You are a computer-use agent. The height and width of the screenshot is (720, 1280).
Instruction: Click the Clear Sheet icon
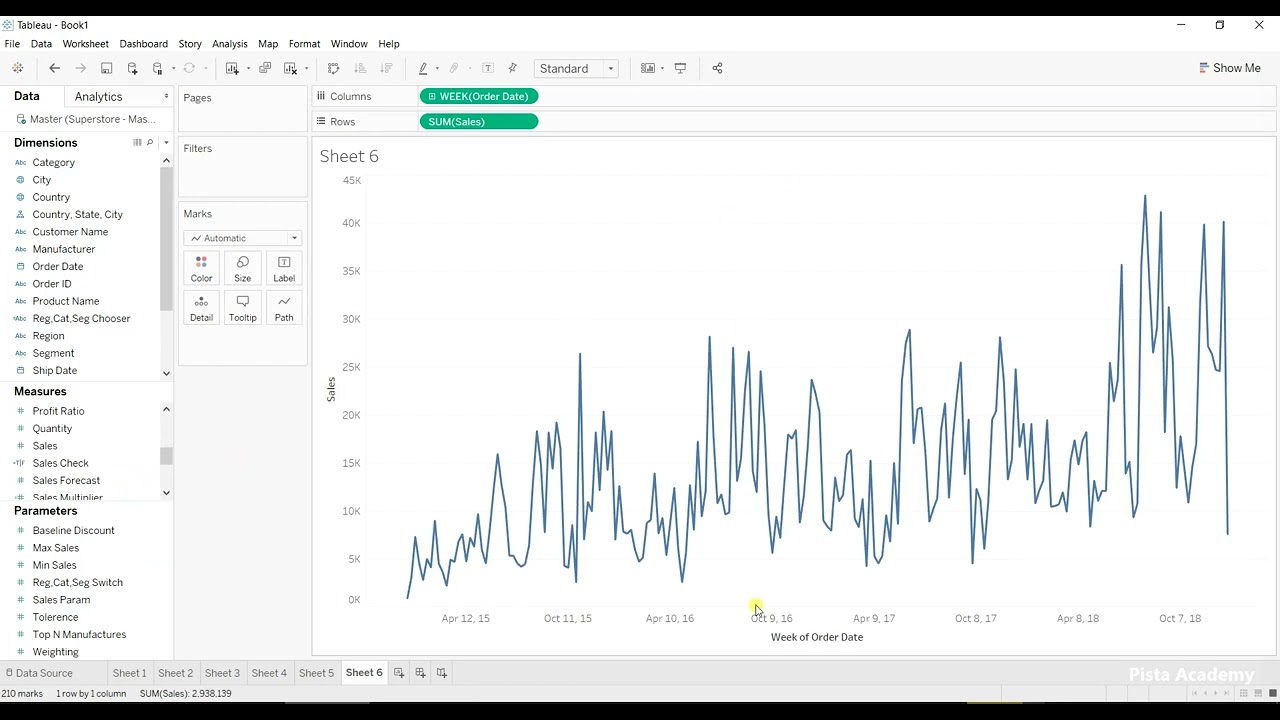[290, 68]
